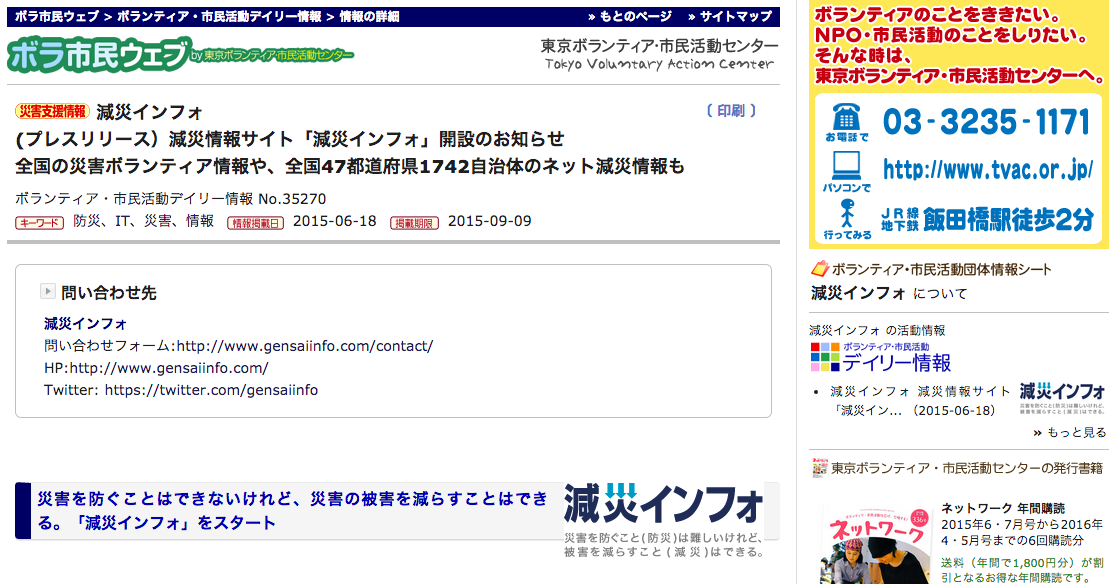Open the Twitter gensaiinfo link

tap(211, 390)
